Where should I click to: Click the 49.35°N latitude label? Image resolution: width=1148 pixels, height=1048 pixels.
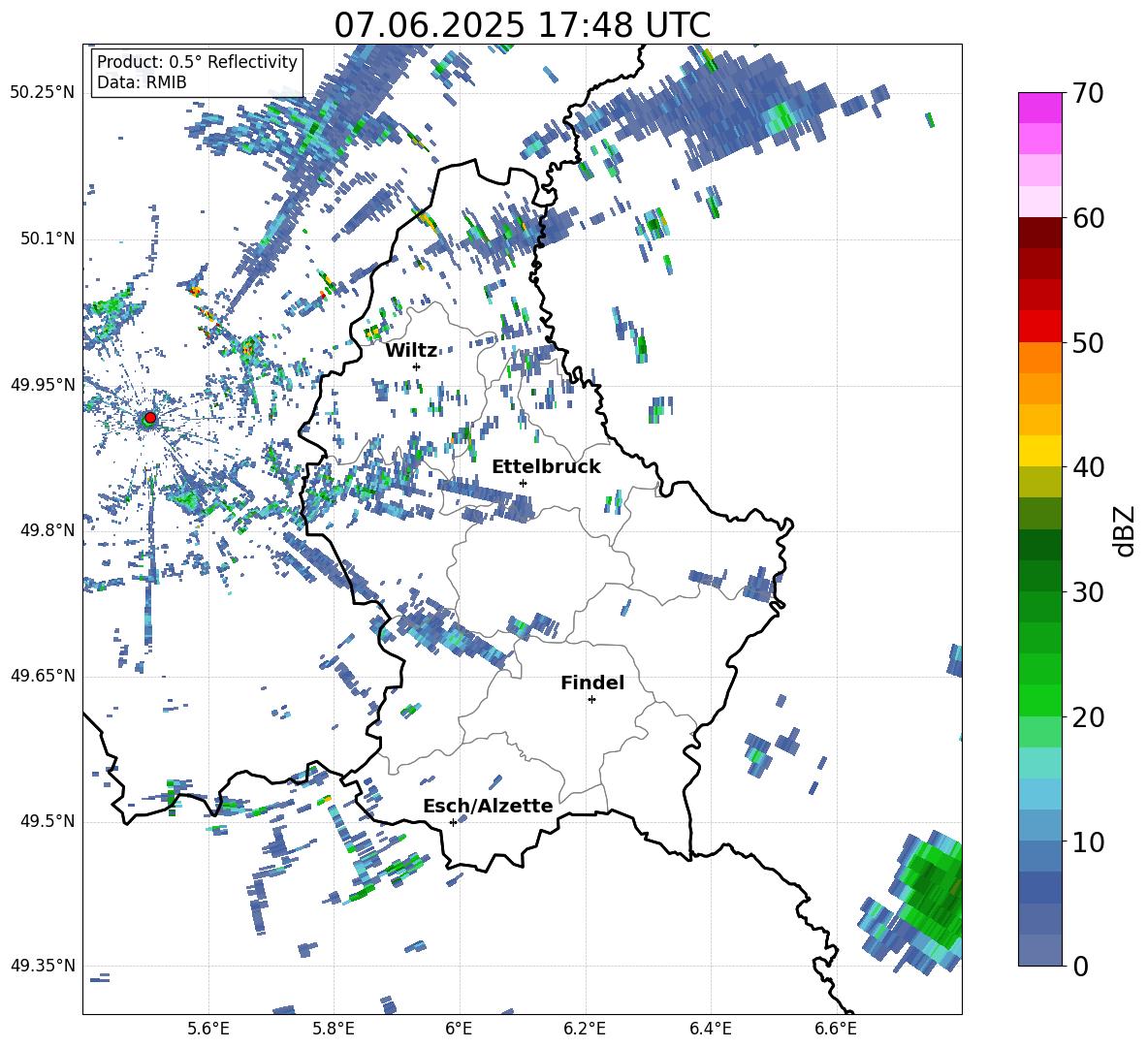point(43,966)
